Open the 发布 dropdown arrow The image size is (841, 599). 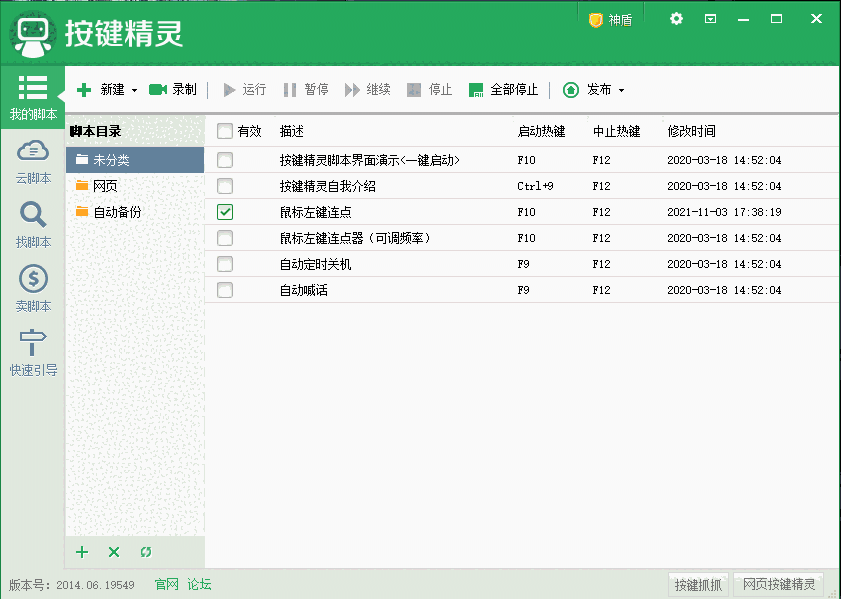(x=619, y=89)
